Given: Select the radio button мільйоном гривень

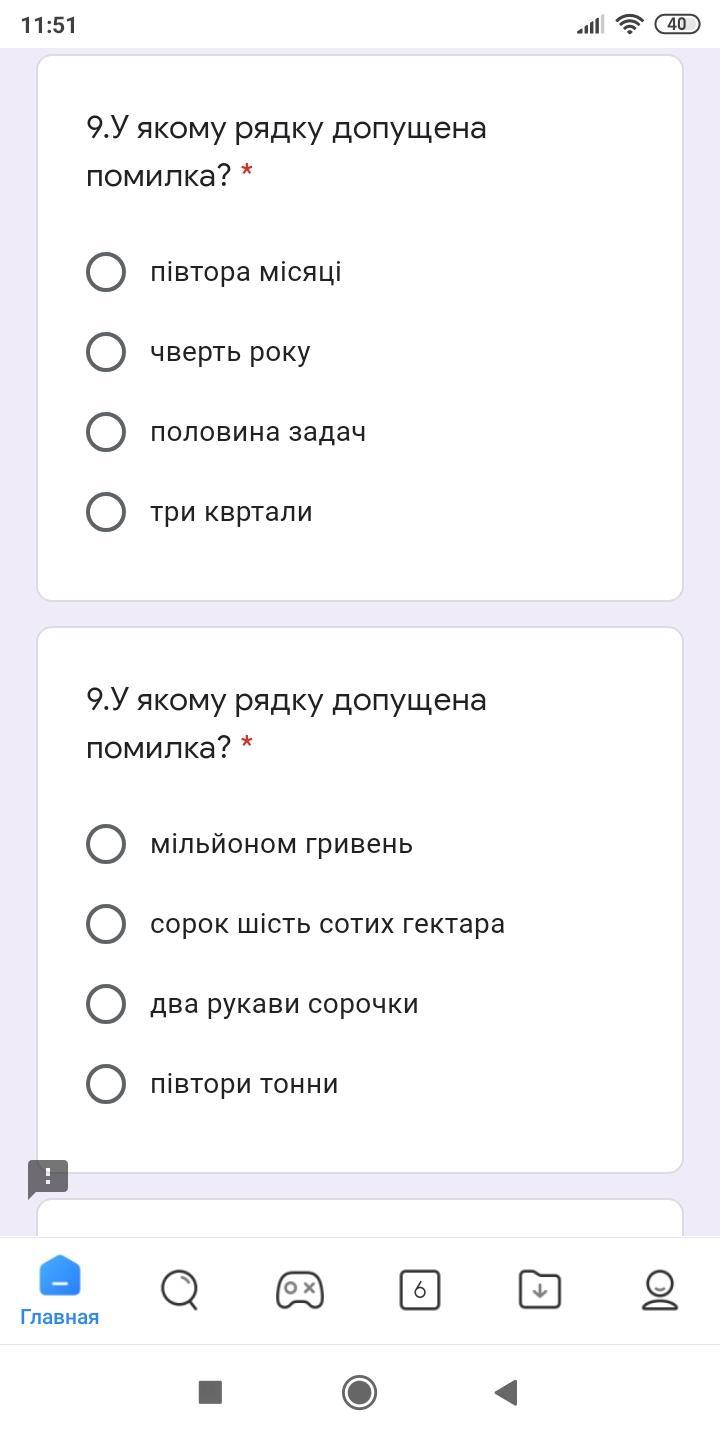Looking at the screenshot, I should coord(106,844).
